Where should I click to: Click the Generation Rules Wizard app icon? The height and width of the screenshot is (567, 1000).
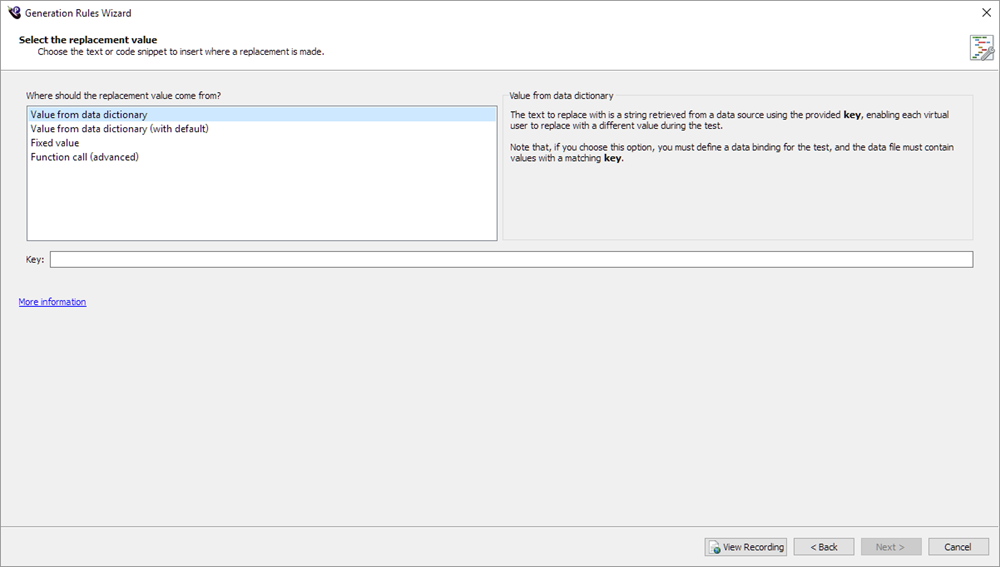[13, 13]
